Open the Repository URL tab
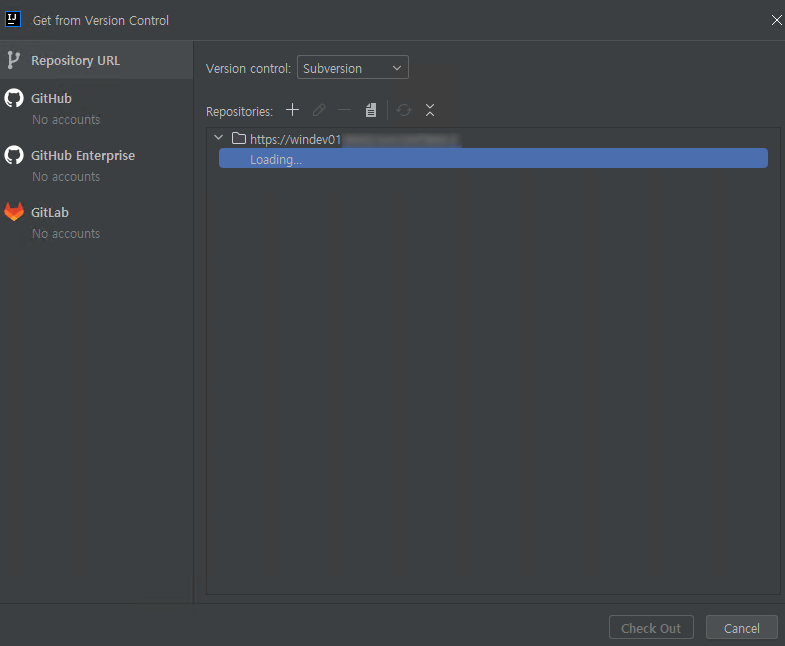 tap(96, 60)
